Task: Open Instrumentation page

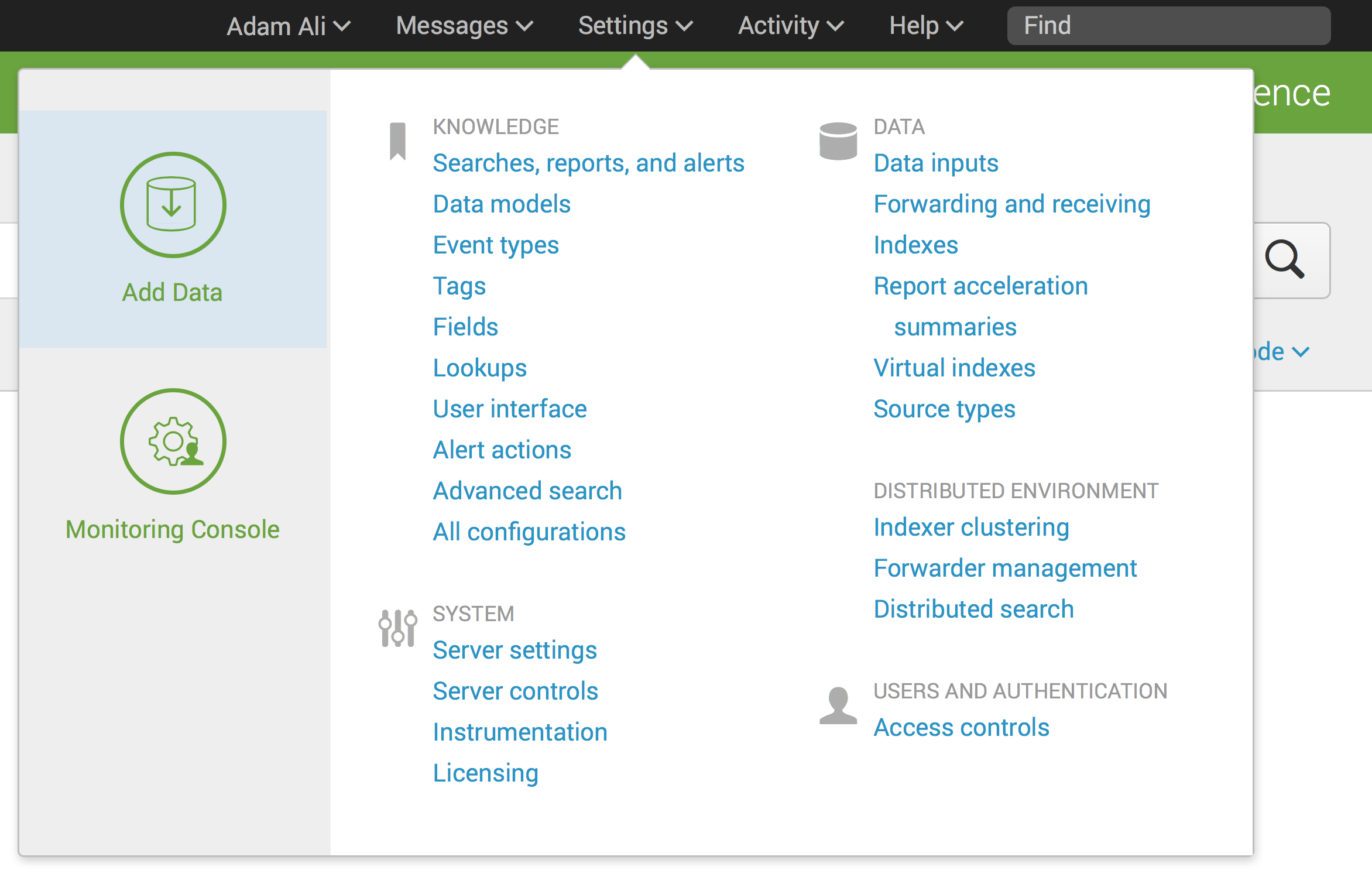Action: (x=520, y=732)
